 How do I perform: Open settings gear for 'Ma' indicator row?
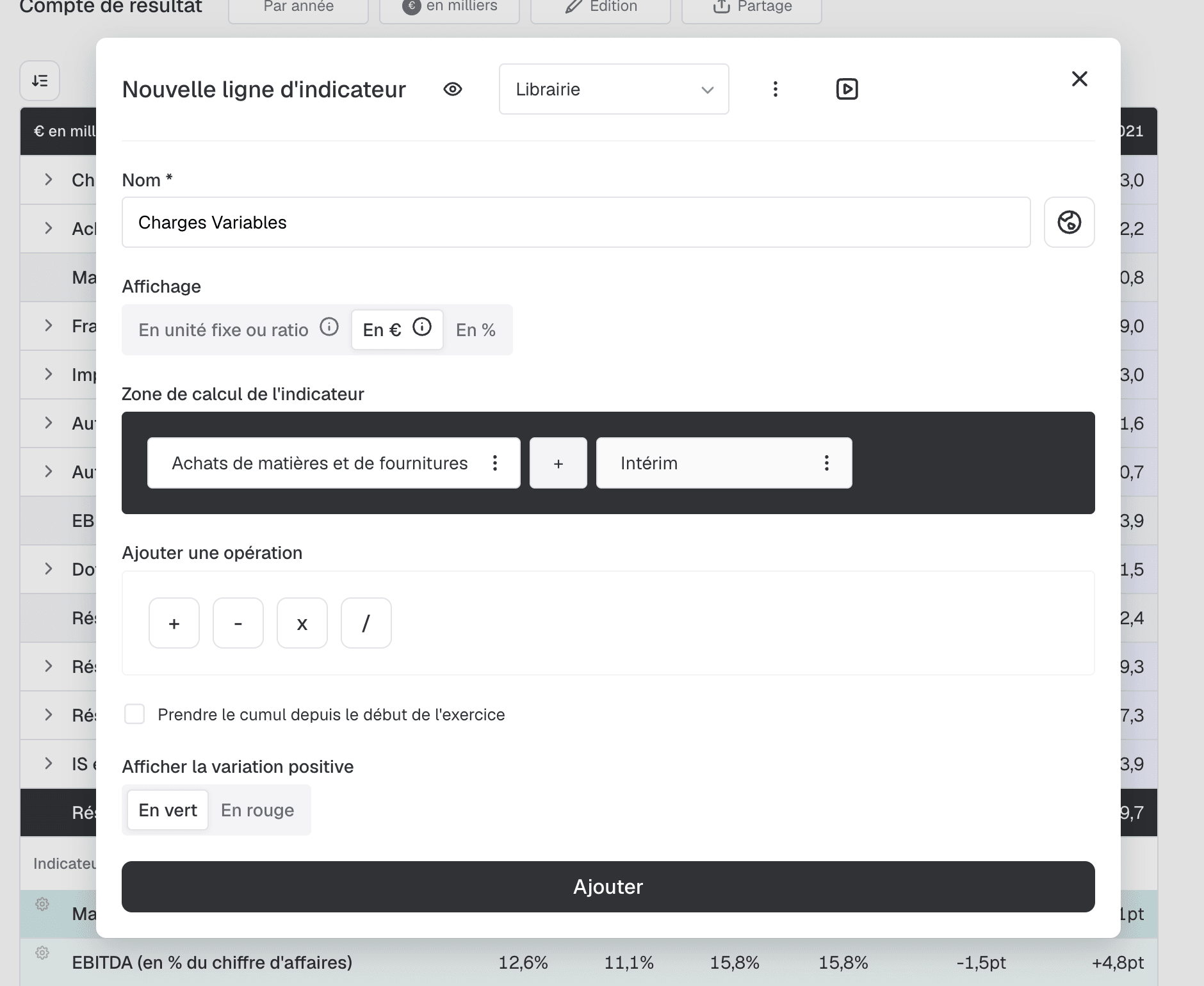tap(42, 904)
